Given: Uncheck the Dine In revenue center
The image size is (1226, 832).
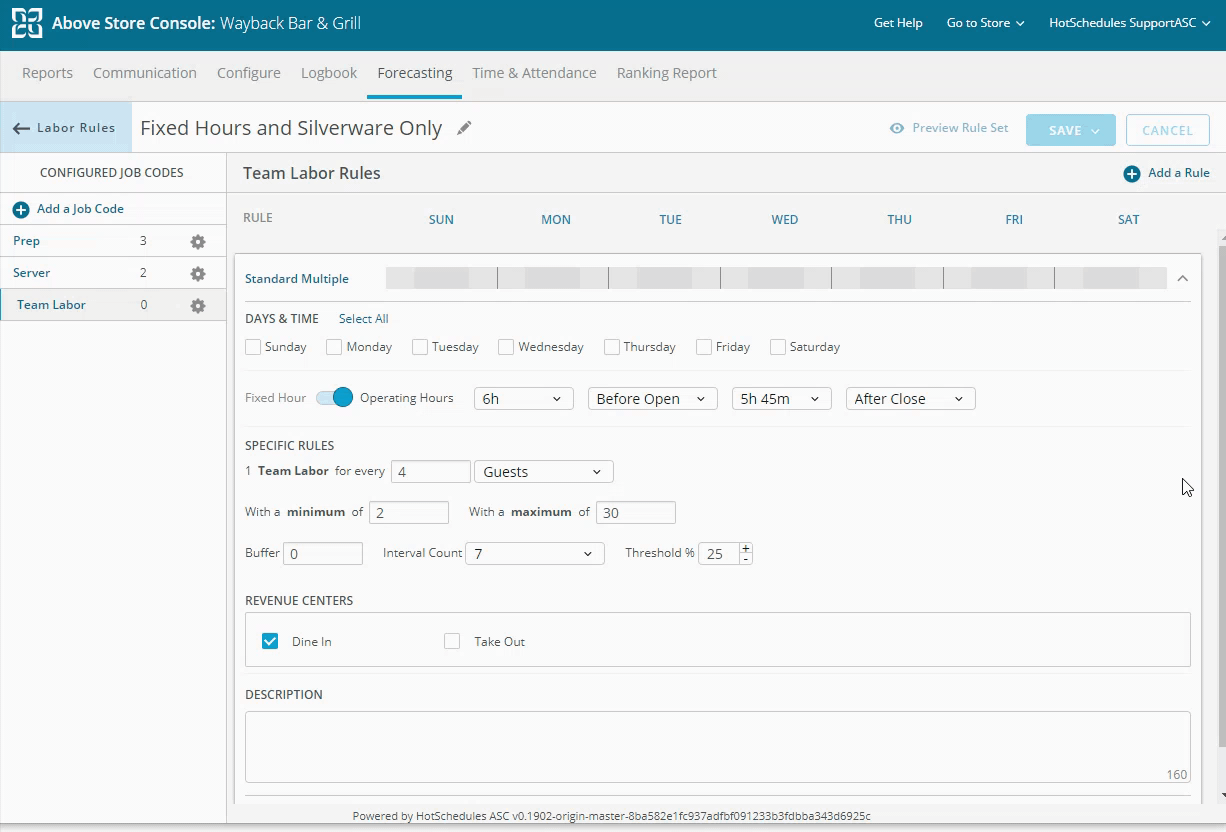Looking at the screenshot, I should coord(270,642).
